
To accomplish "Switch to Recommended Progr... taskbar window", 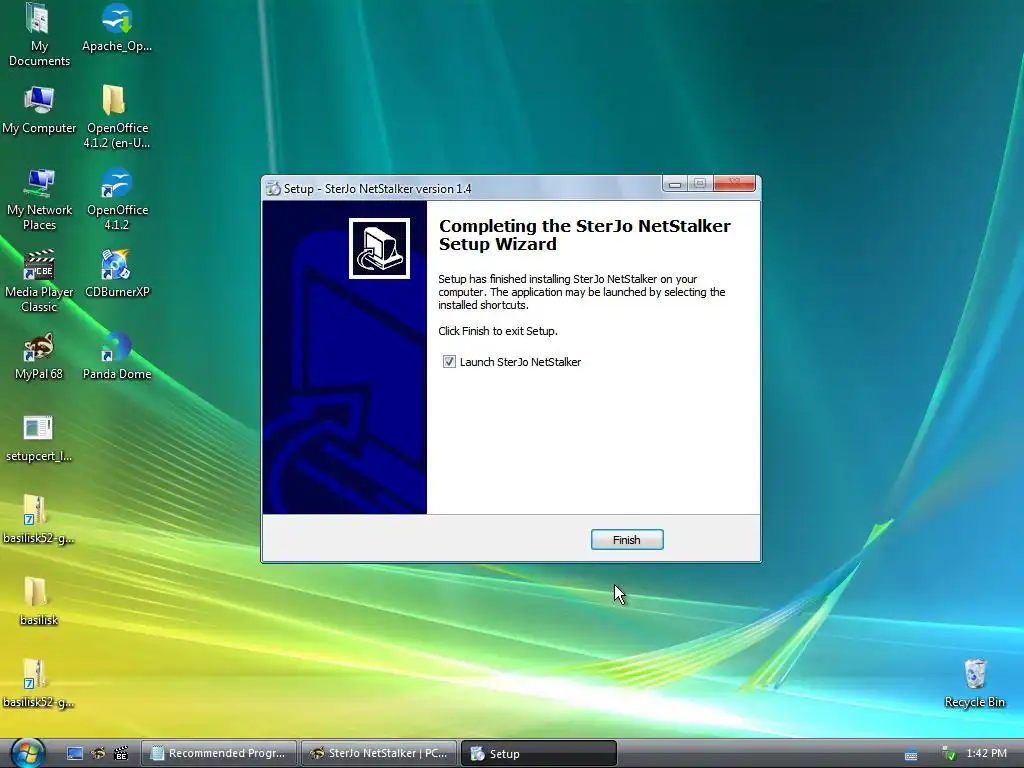I will pos(219,753).
